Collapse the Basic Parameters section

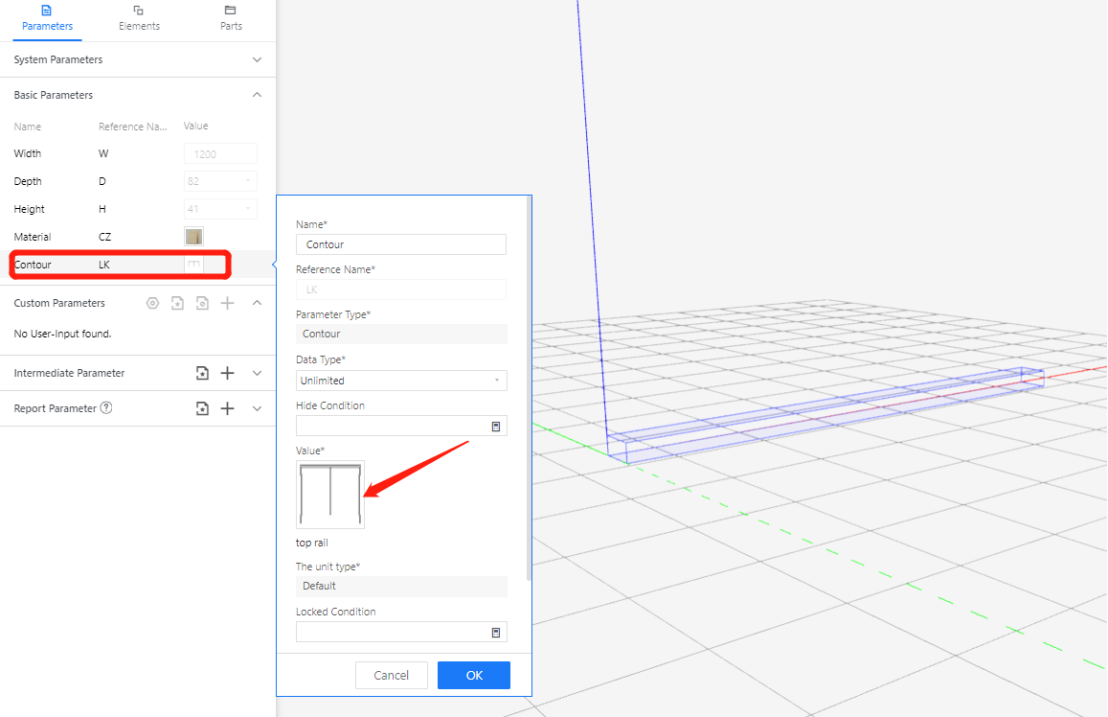point(257,95)
